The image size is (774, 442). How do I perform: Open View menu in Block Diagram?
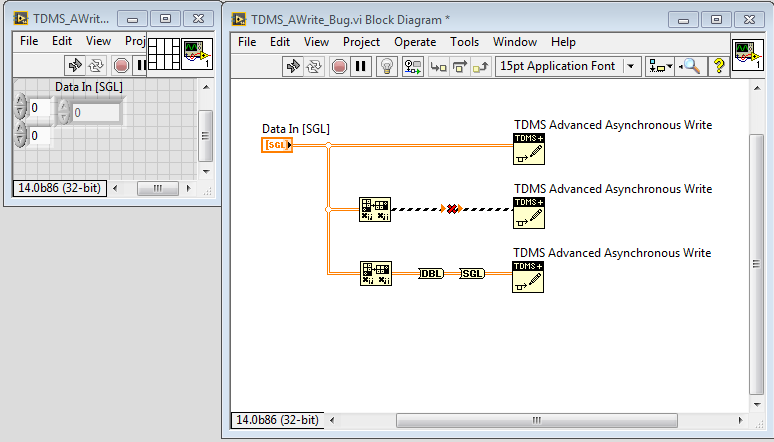point(316,42)
